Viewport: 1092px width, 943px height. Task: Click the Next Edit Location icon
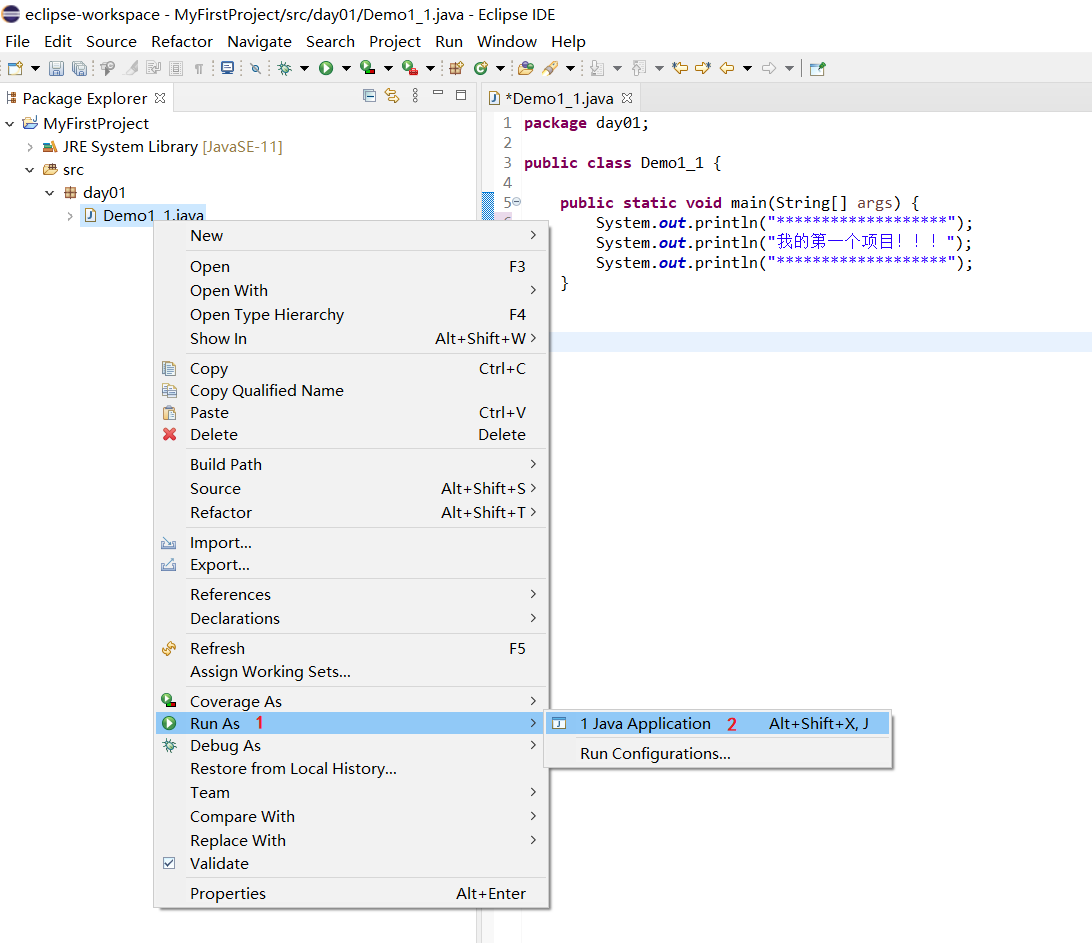703,68
